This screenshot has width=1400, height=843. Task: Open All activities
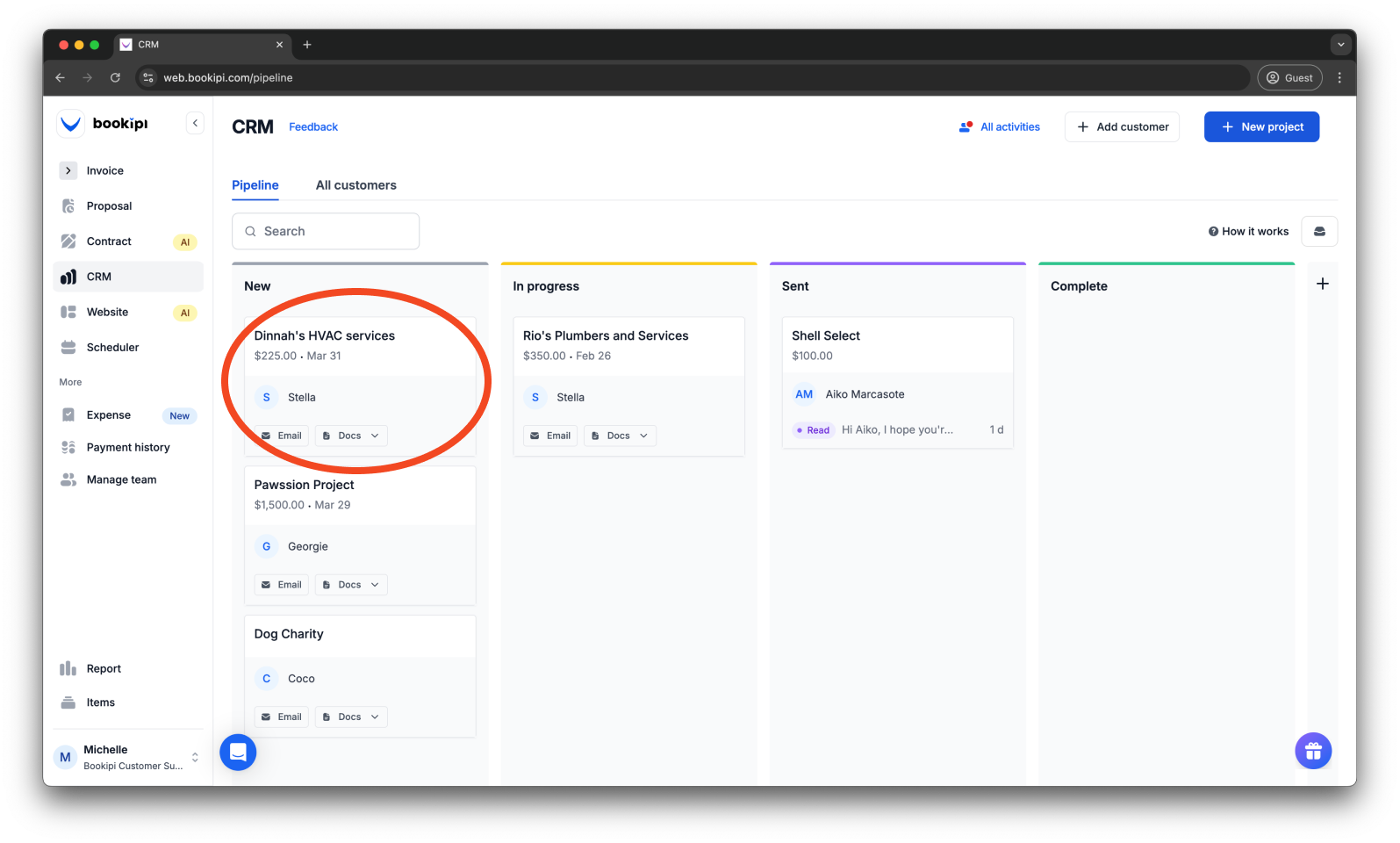tap(1000, 127)
